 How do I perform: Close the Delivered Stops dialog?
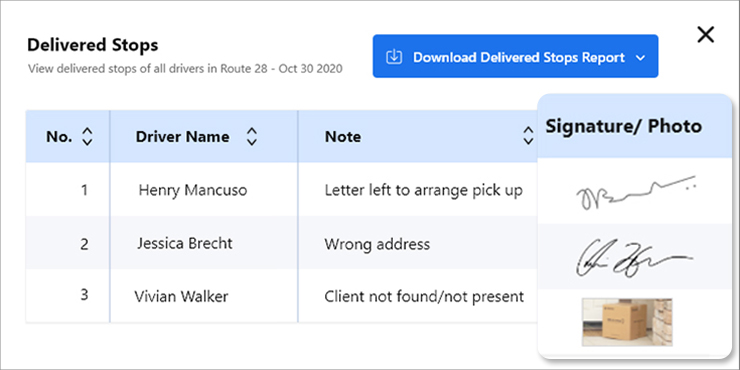(x=706, y=34)
